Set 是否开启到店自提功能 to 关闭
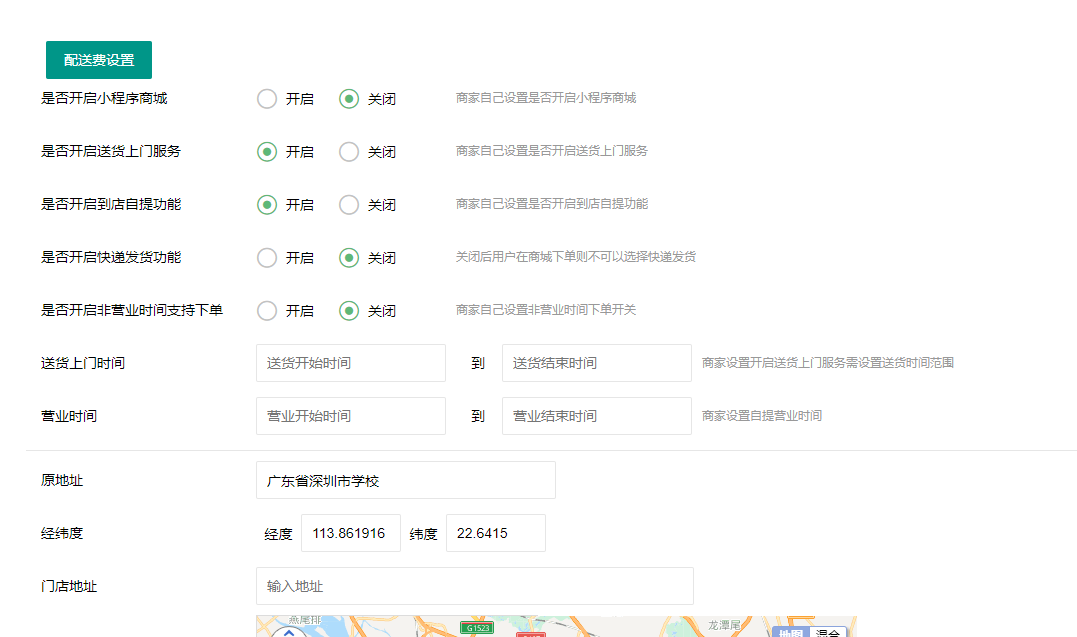This screenshot has height=637, width=1077. pos(349,205)
